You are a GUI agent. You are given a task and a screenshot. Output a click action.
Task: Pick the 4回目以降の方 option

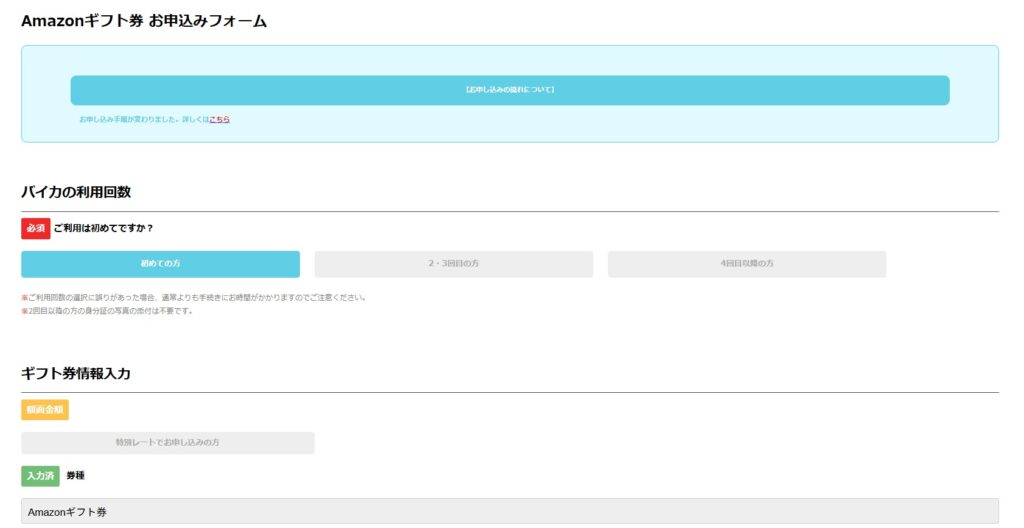pos(746,264)
